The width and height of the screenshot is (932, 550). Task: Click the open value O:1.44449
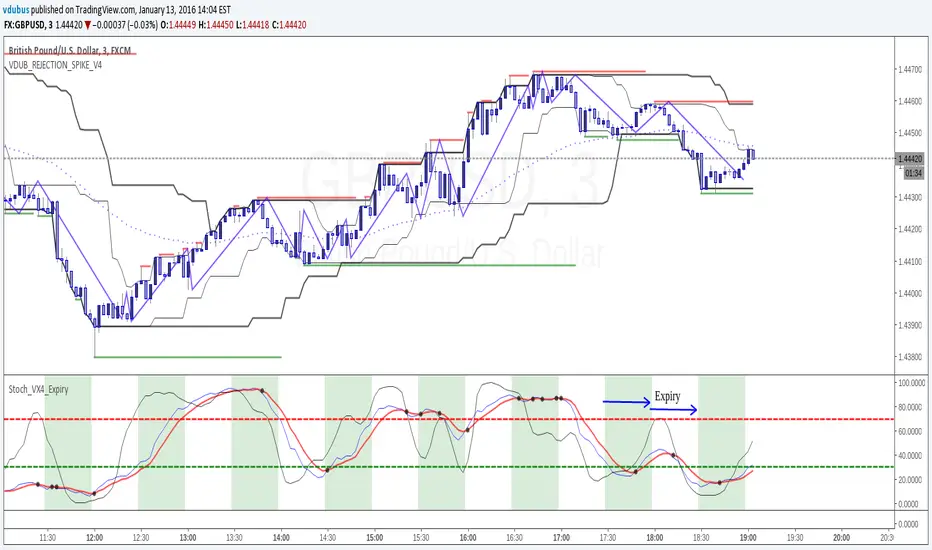coord(178,25)
